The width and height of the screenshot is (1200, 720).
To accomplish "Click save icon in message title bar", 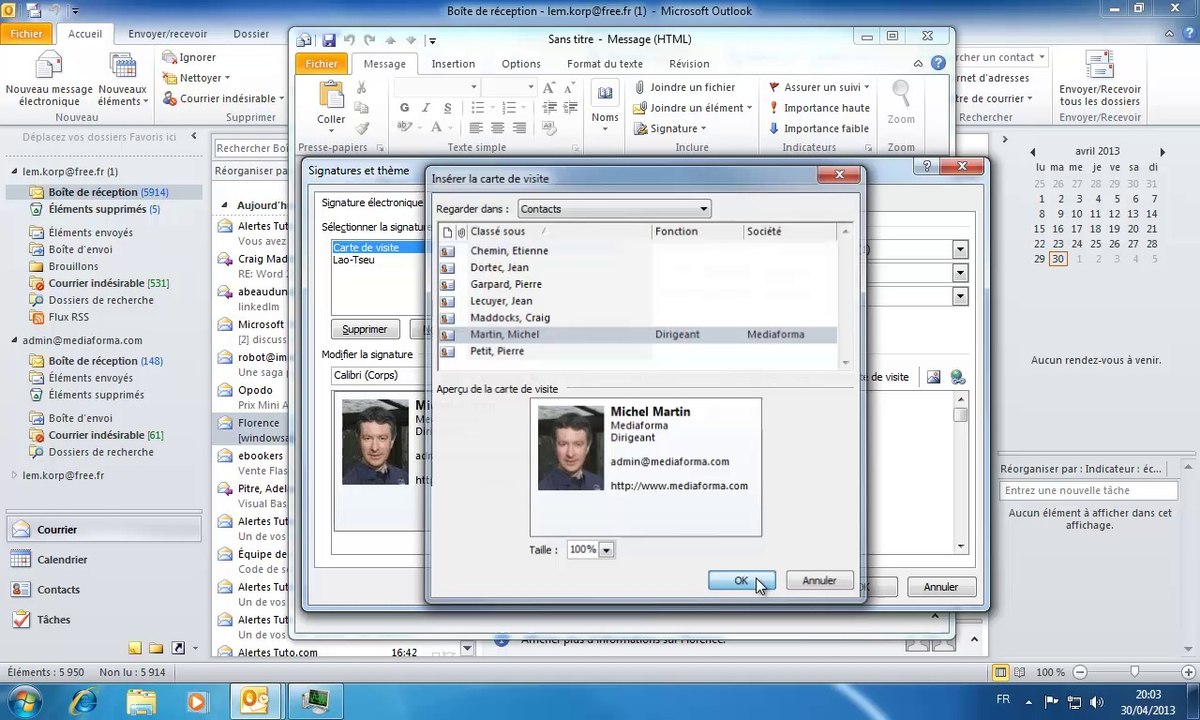I will (x=329, y=40).
